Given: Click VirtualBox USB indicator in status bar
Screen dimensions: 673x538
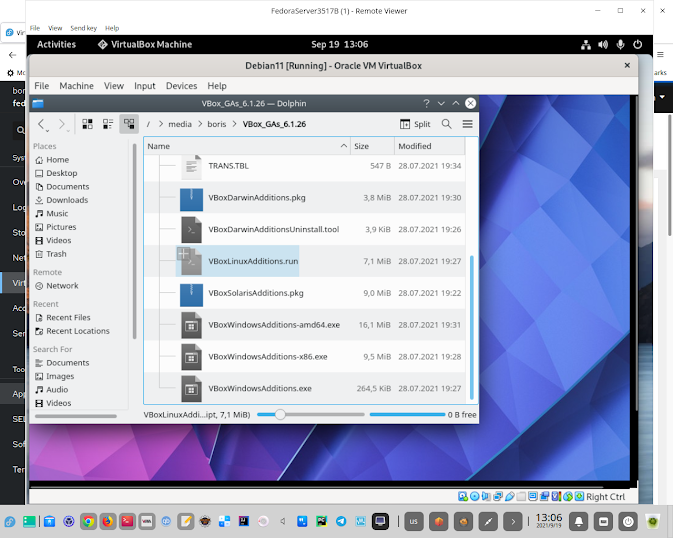Looking at the screenshot, I should [510, 497].
